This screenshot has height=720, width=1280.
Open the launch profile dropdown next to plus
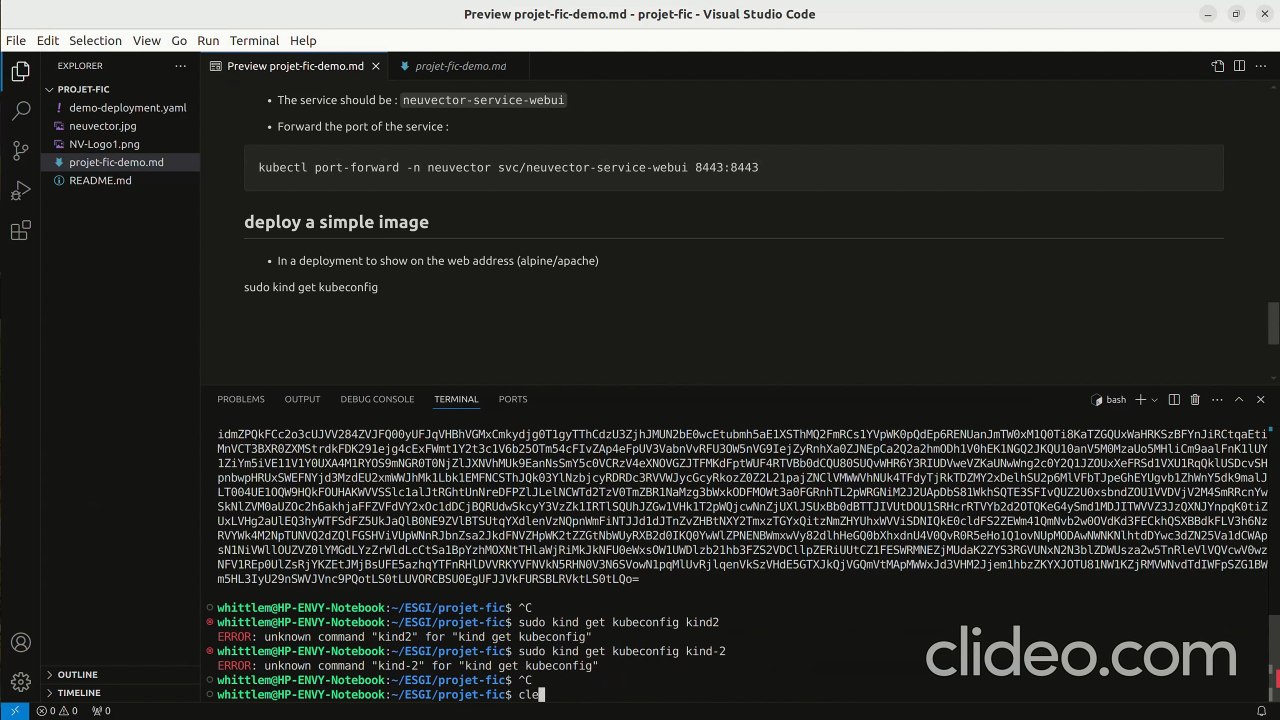[x=1154, y=400]
